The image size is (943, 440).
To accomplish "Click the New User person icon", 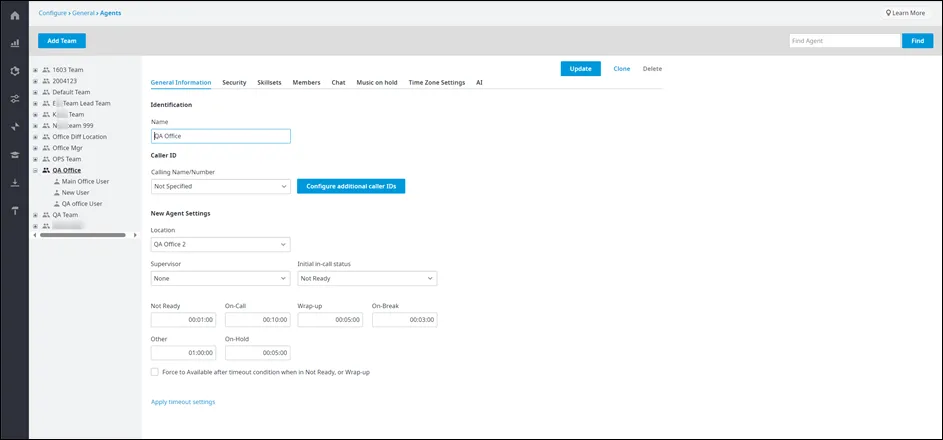I will point(57,192).
